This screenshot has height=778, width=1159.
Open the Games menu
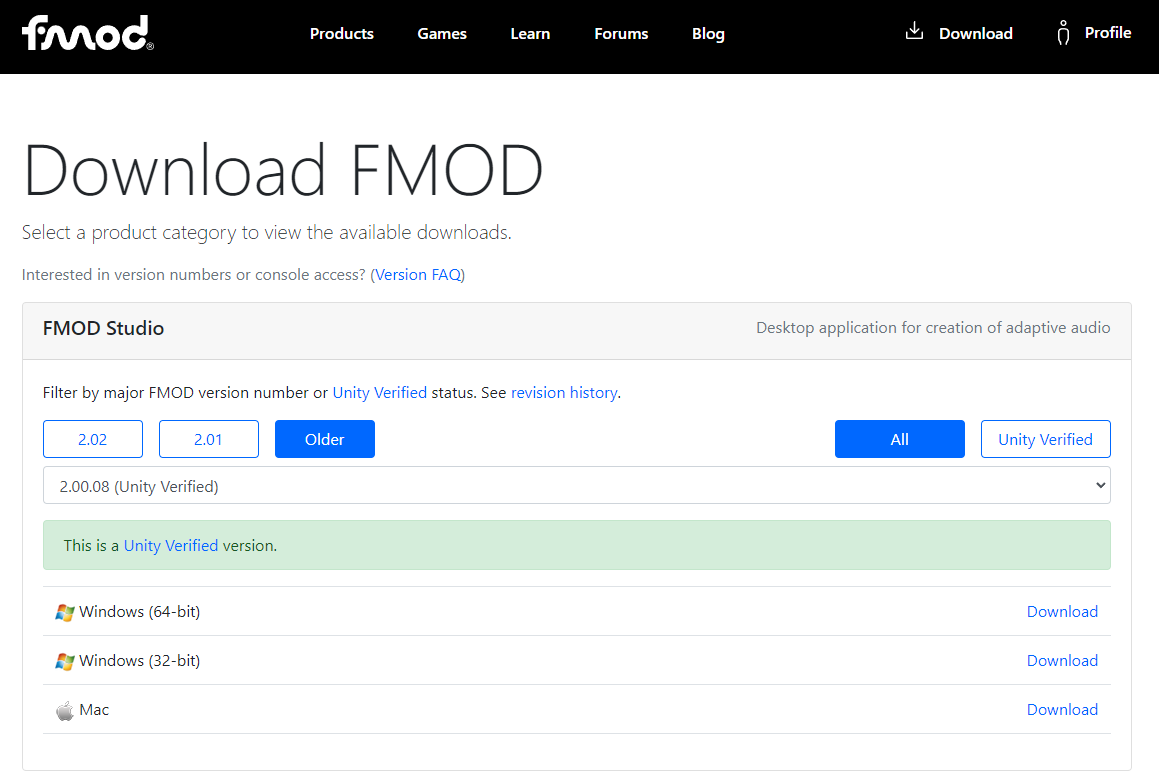(442, 33)
